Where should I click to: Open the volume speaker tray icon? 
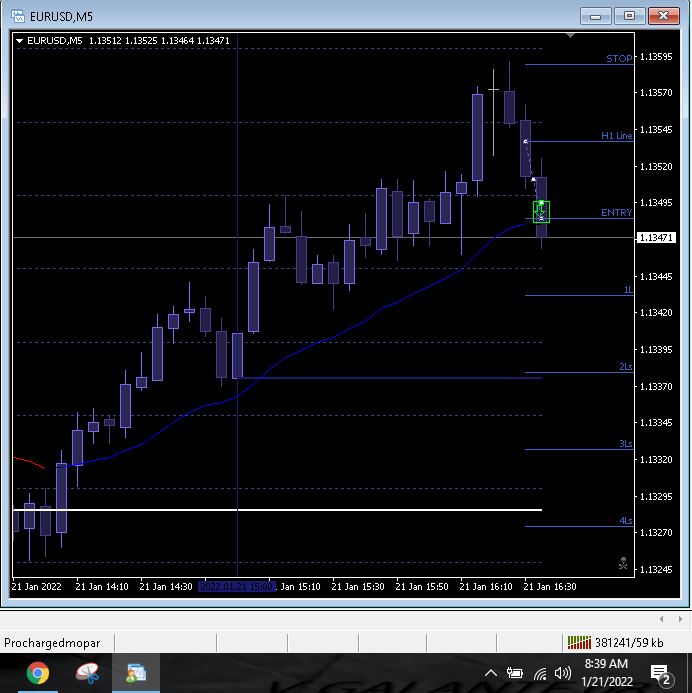point(563,674)
